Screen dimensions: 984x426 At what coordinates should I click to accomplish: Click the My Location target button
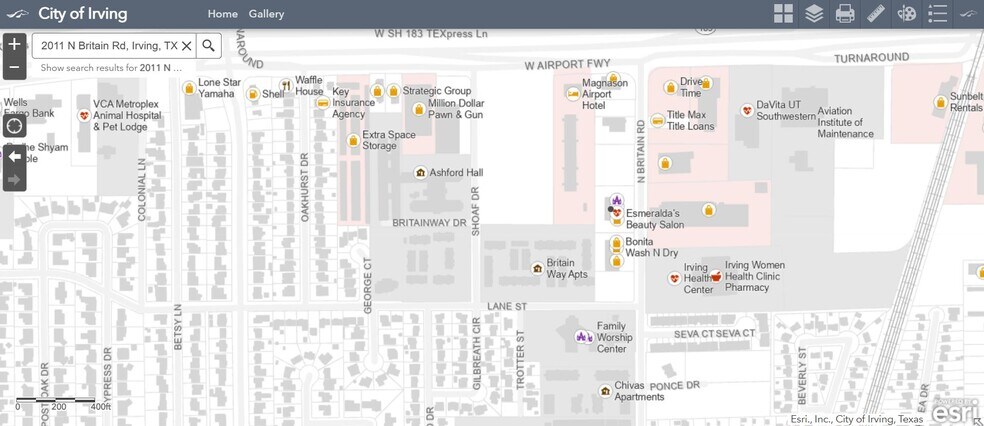pos(14,126)
